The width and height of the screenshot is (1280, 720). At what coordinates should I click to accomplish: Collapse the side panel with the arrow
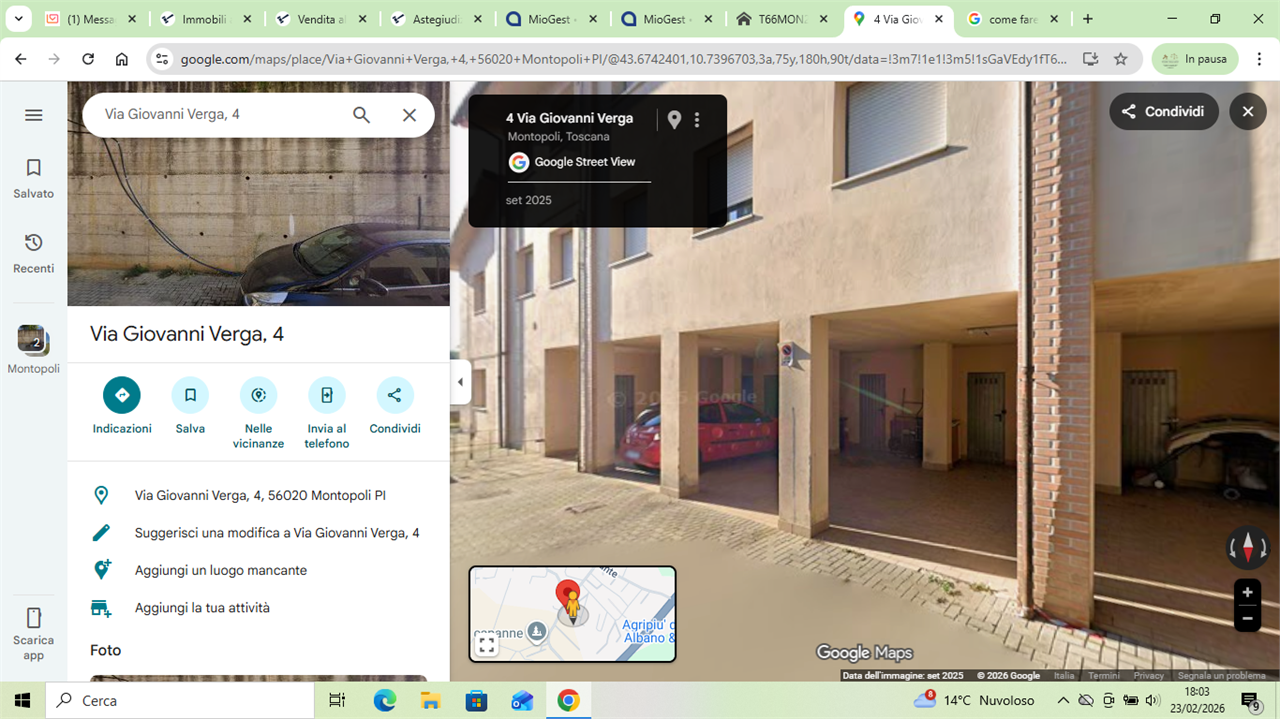[x=460, y=382]
